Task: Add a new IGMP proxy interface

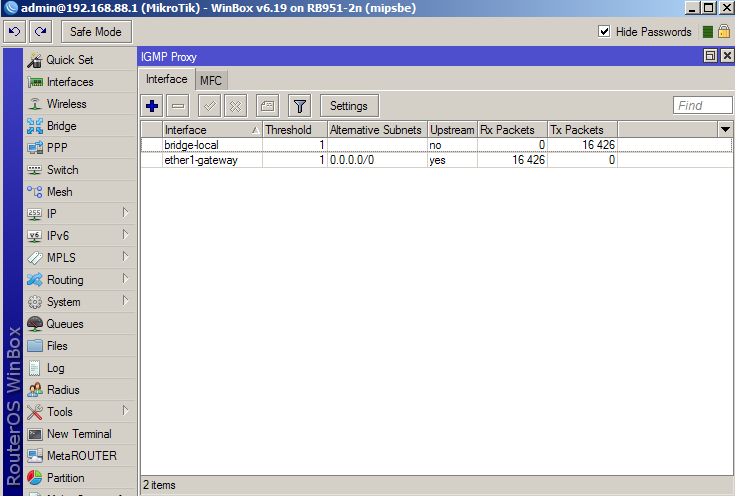Action: [x=152, y=106]
